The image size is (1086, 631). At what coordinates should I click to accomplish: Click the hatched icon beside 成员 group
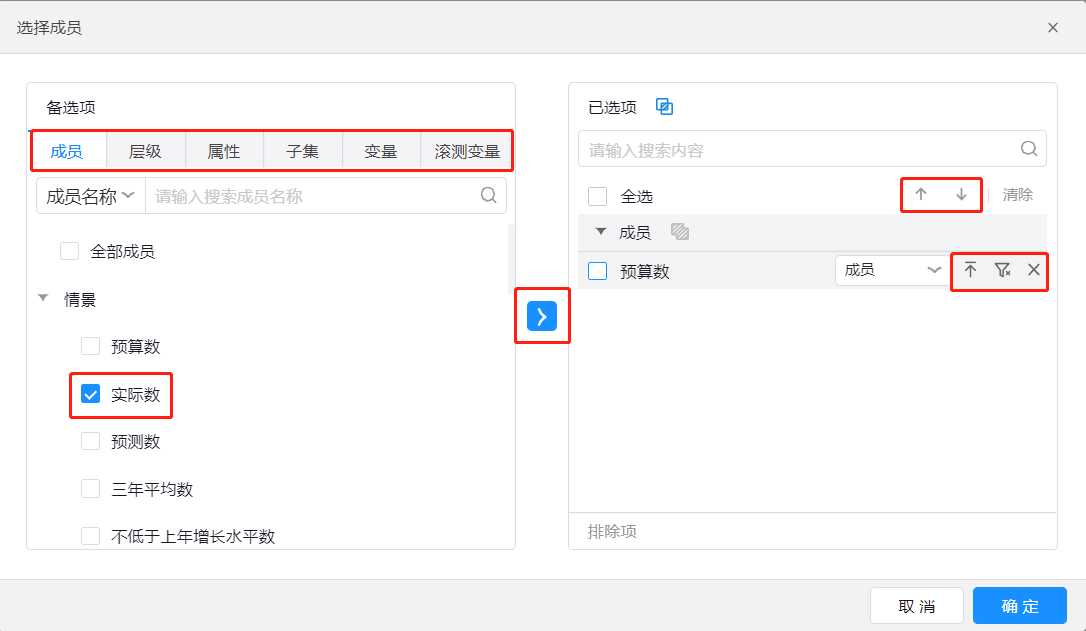click(680, 232)
